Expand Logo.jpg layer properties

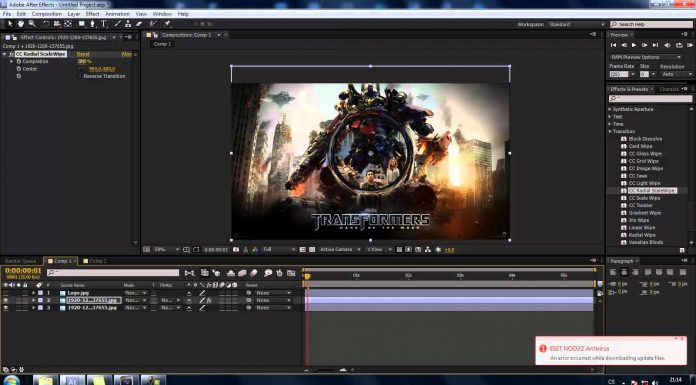(33, 293)
